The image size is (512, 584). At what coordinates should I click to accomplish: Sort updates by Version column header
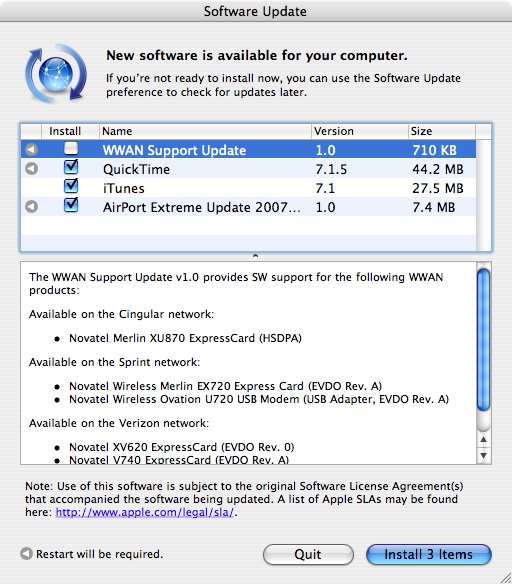pyautogui.click(x=360, y=131)
